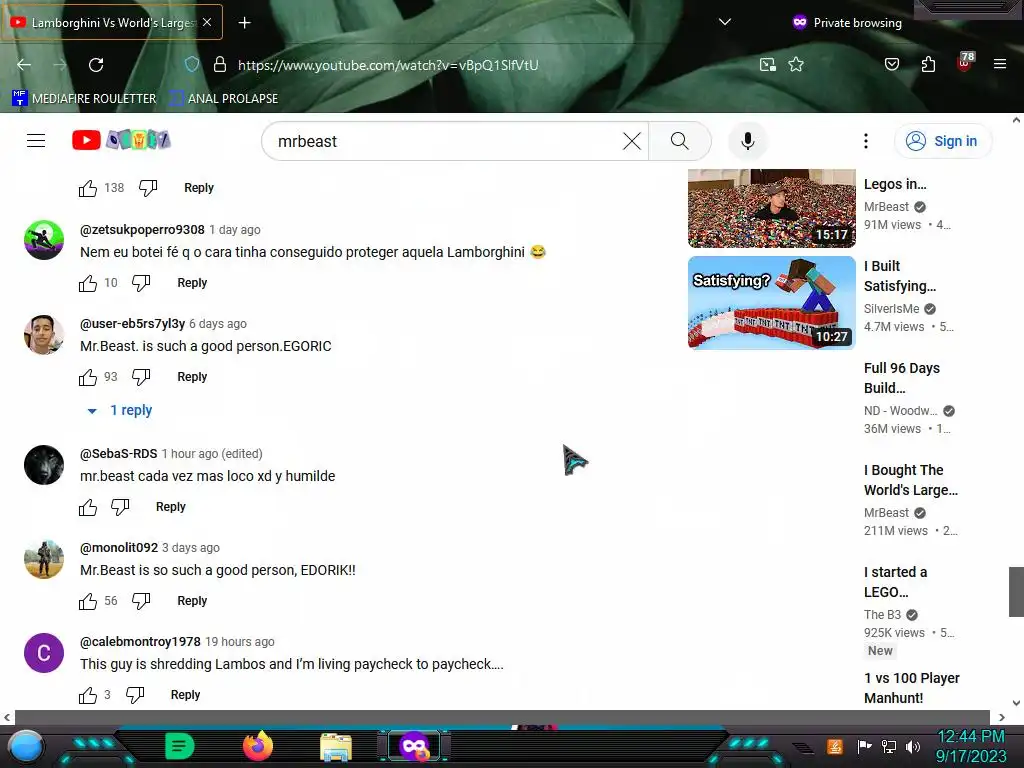
Task: Dislike the comment by @SebaS-RDS
Action: click(120, 507)
